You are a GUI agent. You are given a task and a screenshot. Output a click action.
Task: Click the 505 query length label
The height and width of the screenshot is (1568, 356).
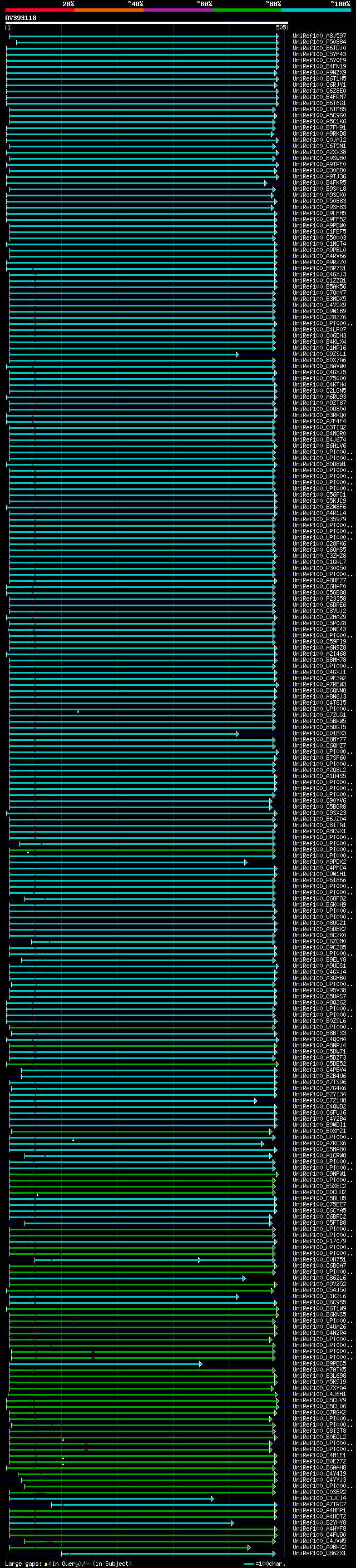click(281, 27)
